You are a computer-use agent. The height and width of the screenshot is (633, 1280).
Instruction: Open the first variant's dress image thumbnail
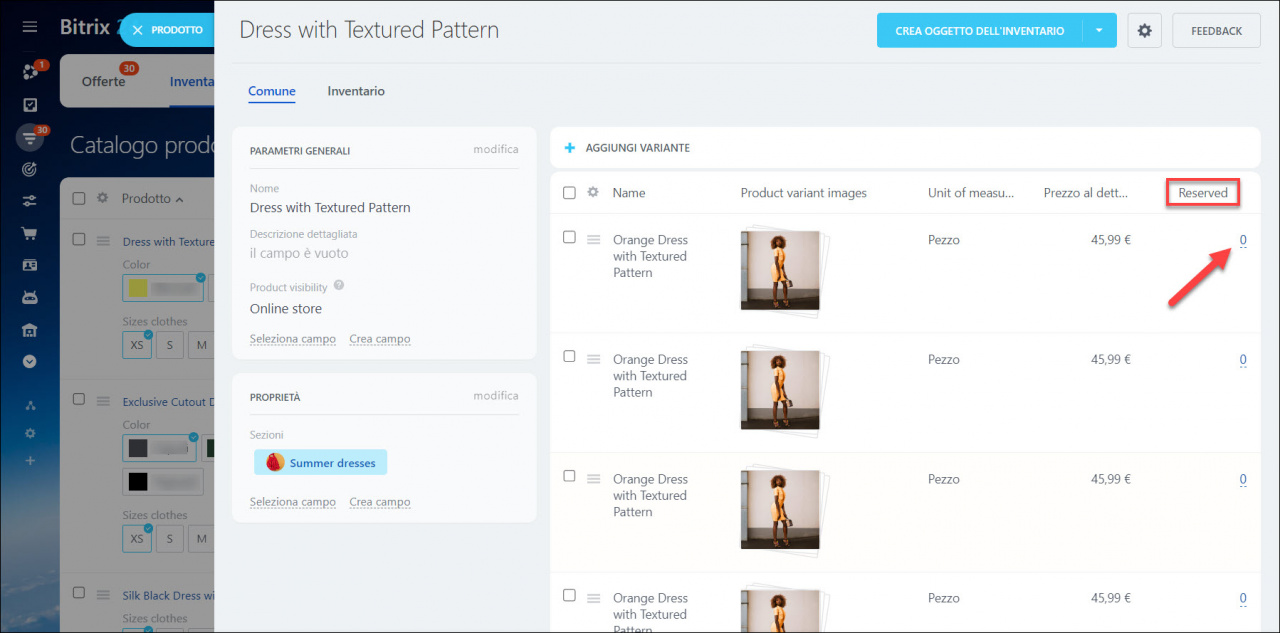[x=779, y=270]
